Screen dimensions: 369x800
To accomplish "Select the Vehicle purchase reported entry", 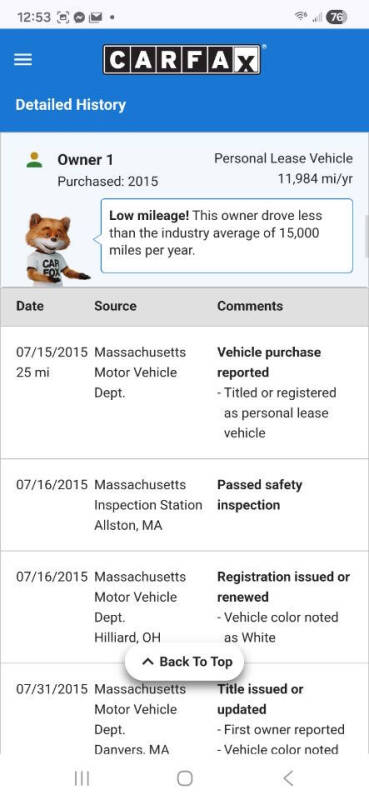I will [184, 393].
